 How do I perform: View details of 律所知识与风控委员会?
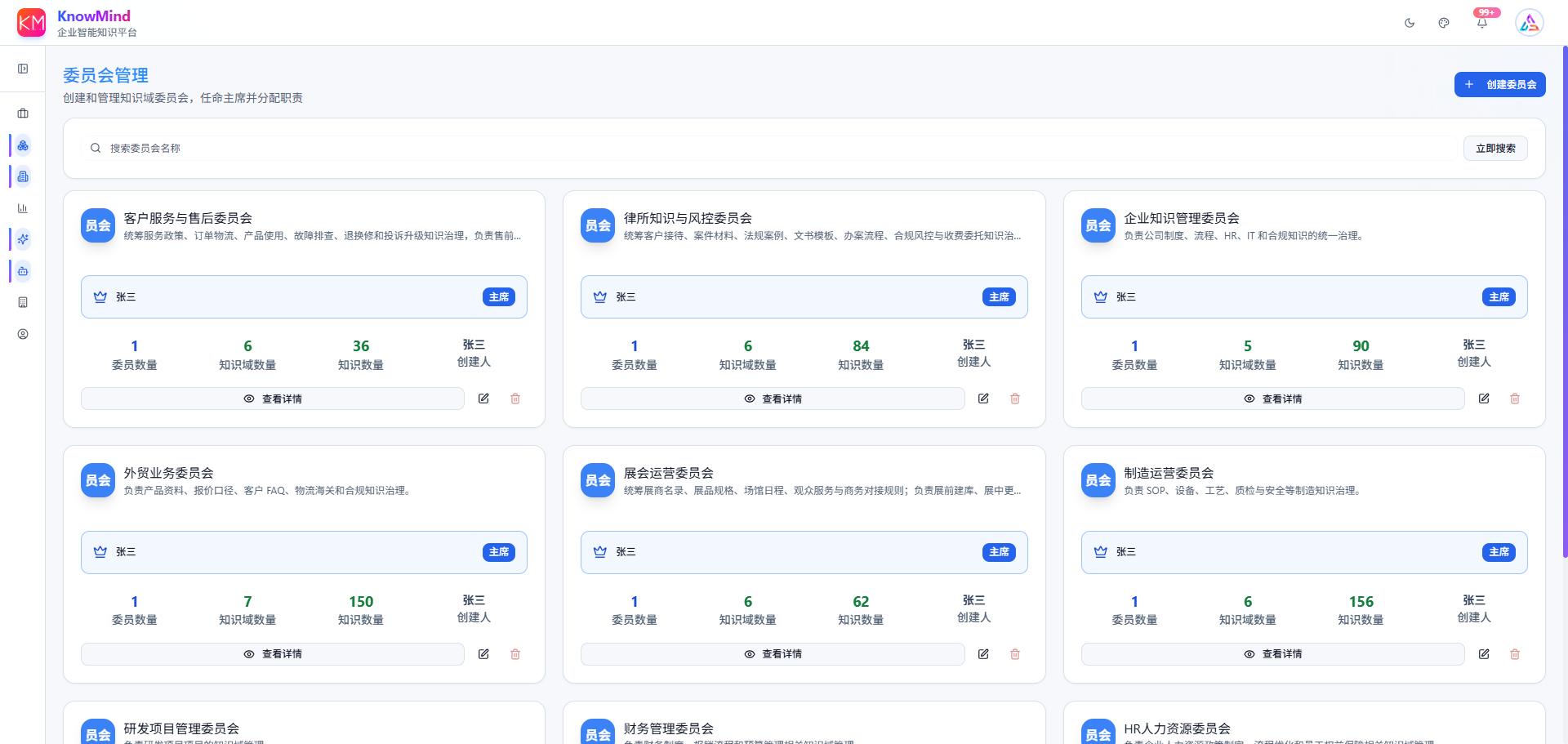point(773,399)
